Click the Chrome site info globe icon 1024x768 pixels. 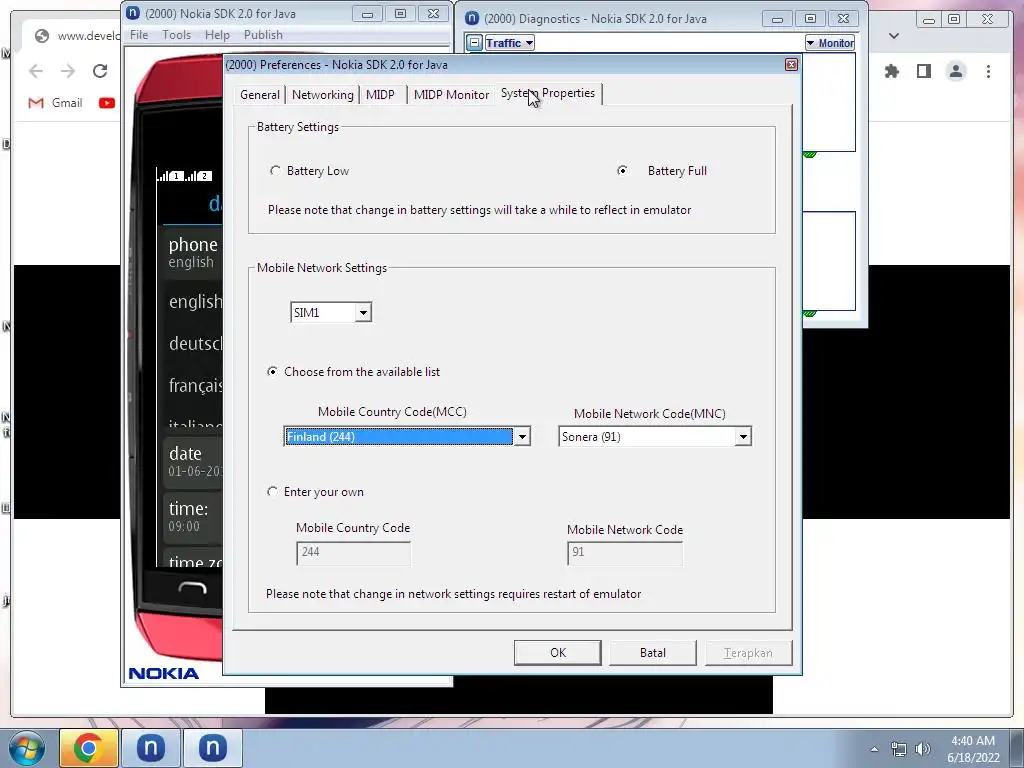click(x=42, y=36)
